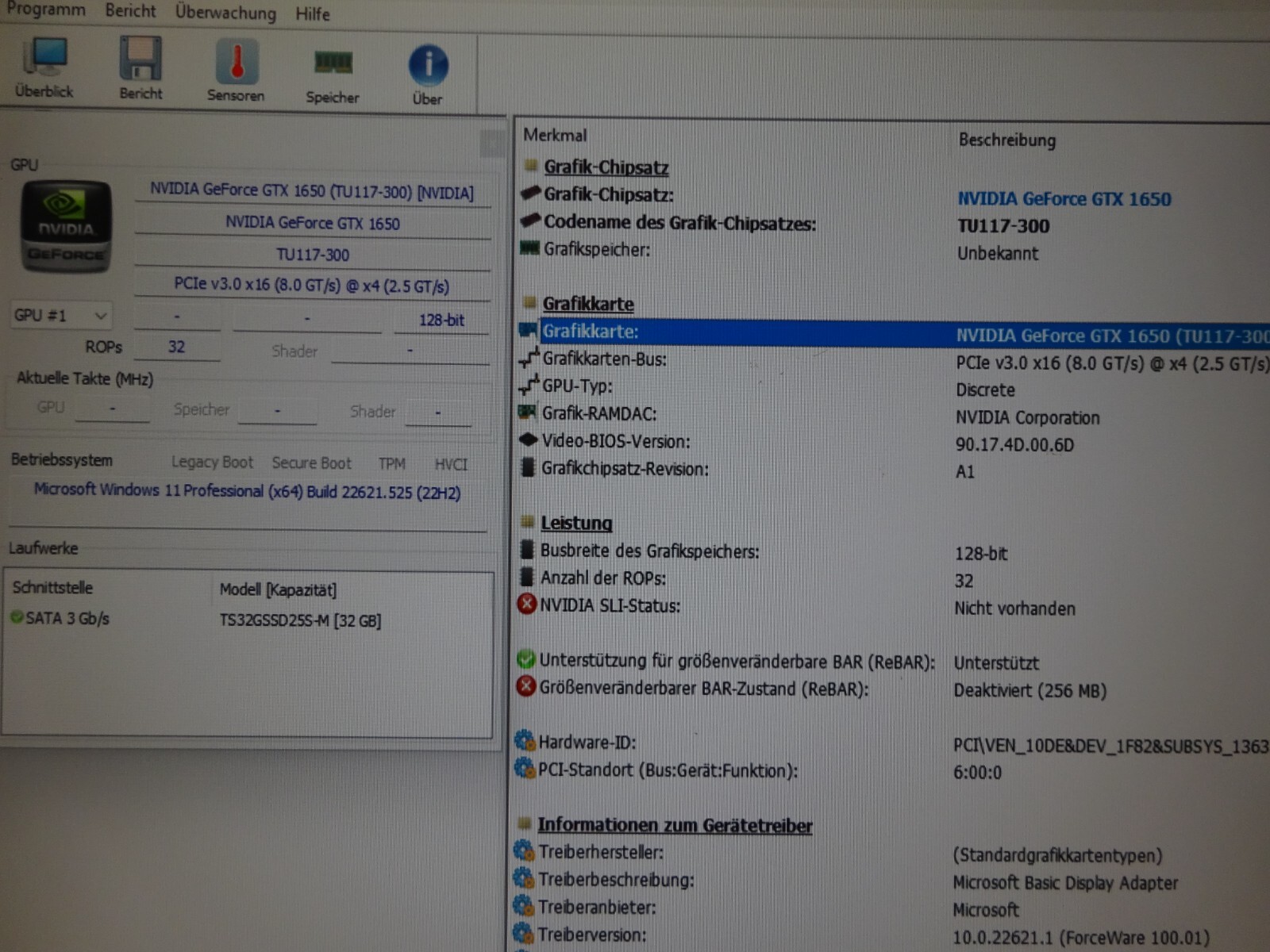This screenshot has height=952, width=1270.
Task: Click the PCI-Standort gear icon
Action: [525, 768]
